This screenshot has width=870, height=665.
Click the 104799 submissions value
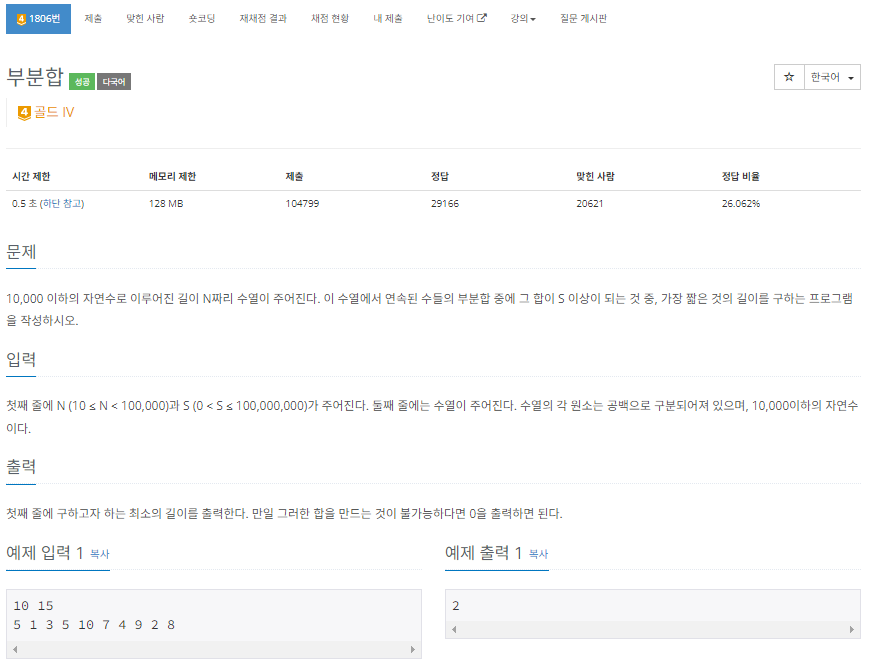click(302, 204)
